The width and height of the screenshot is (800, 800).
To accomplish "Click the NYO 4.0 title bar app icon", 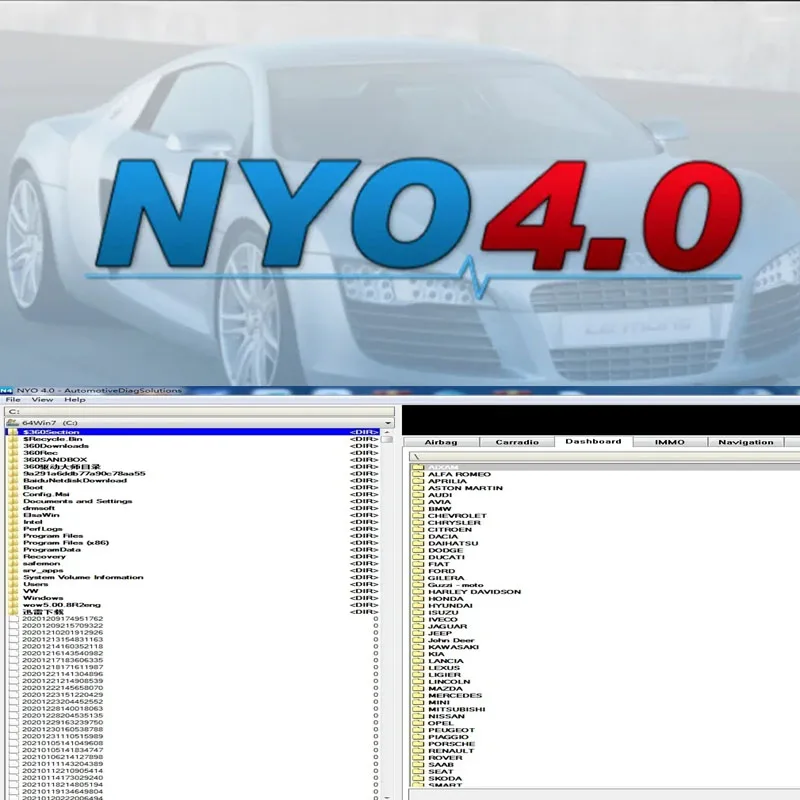I will tap(6, 391).
